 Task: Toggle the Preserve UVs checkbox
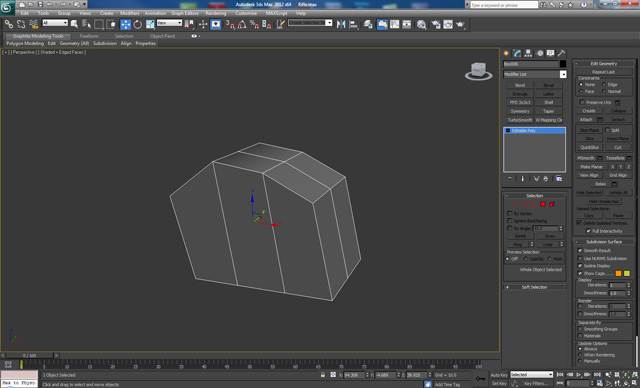point(582,102)
